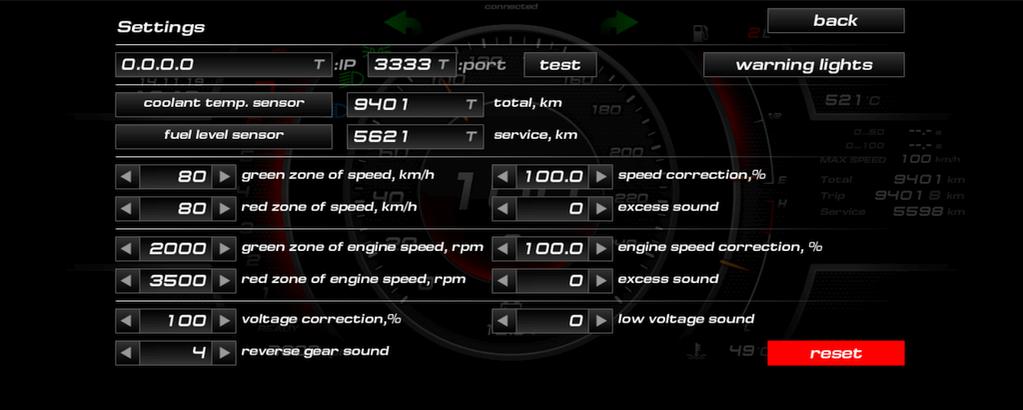This screenshot has height=410, width=1023.
Task: Increase engine speed correction percentage
Action: (600, 248)
